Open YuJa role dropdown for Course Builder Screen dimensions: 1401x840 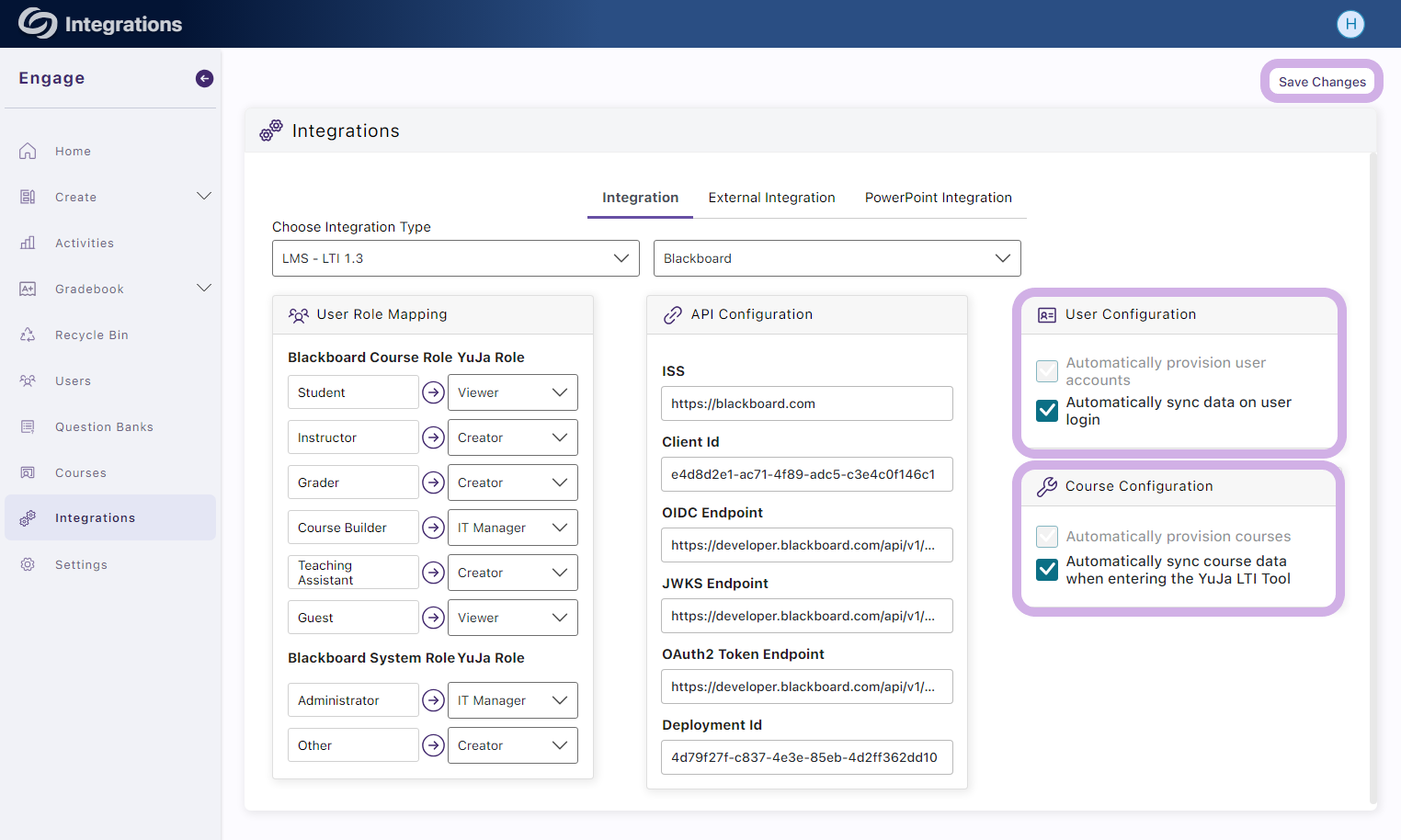[512, 528]
